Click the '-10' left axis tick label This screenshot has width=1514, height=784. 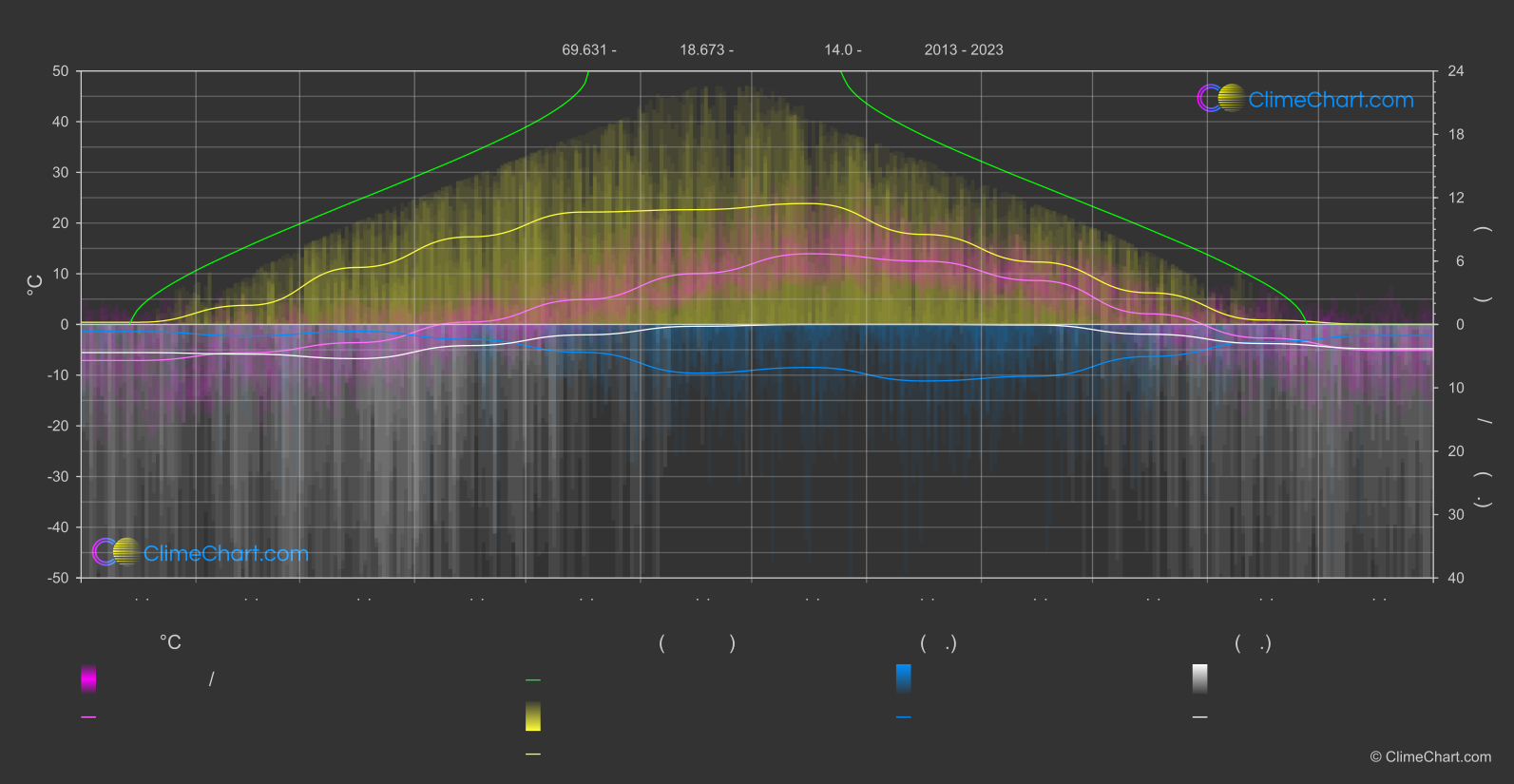[x=58, y=375]
